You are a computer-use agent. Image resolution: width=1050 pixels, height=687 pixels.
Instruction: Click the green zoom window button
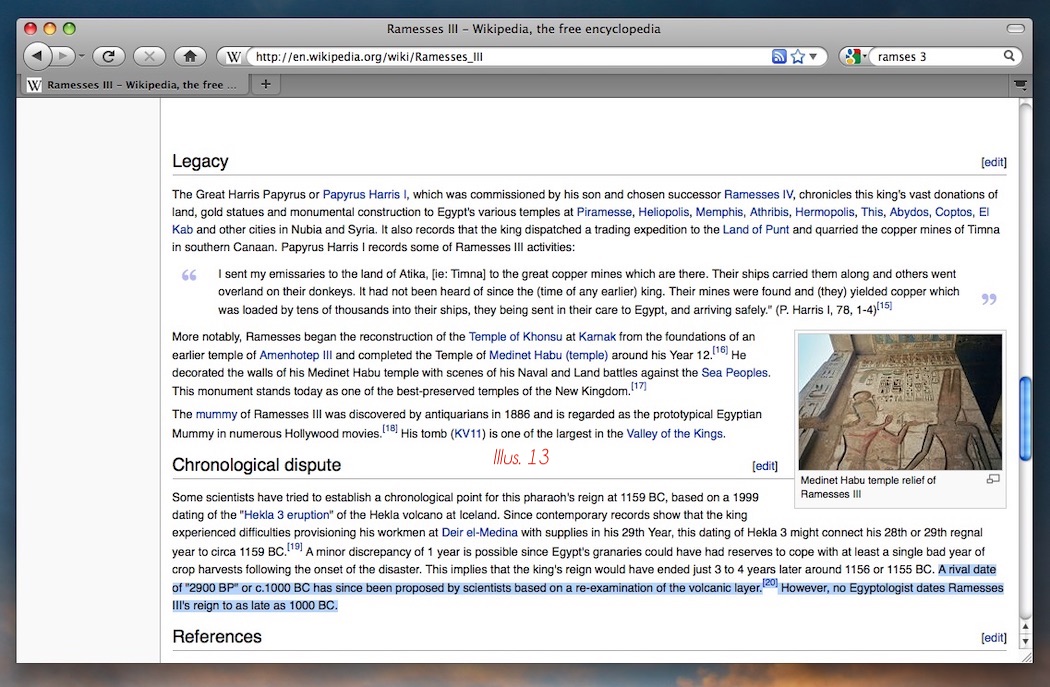click(x=69, y=28)
